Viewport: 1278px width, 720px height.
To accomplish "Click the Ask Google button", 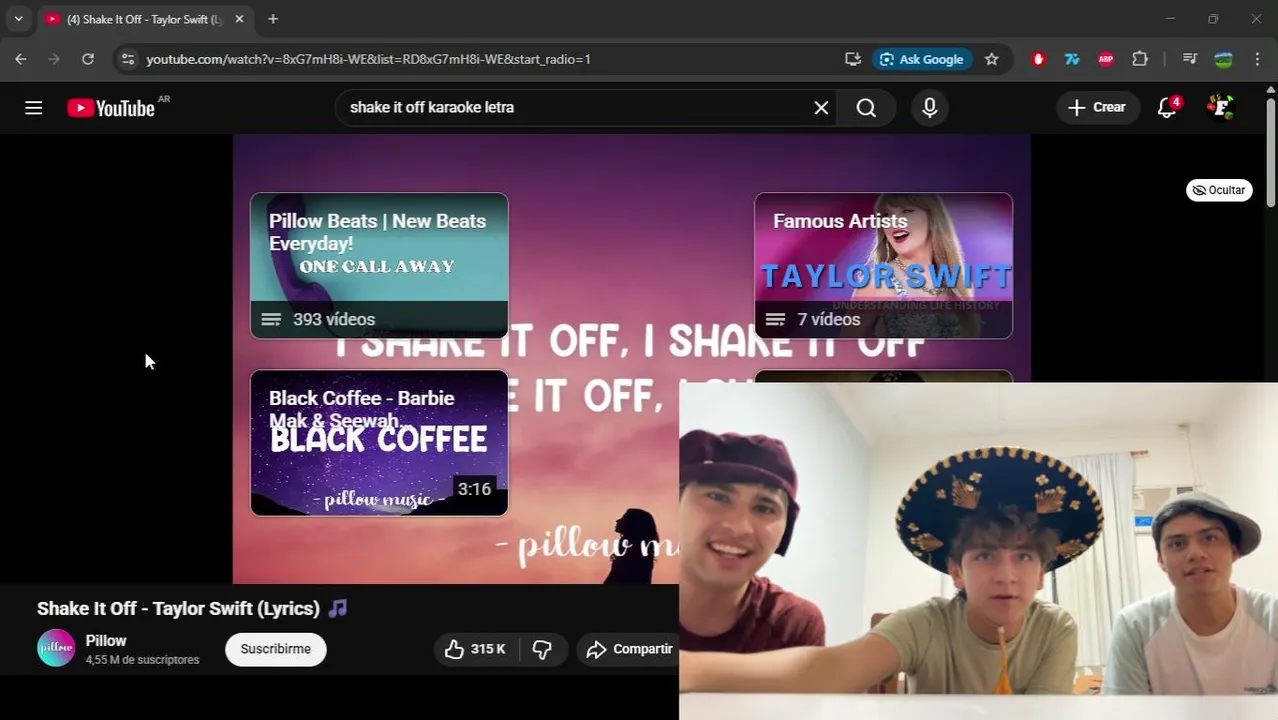I will (x=921, y=59).
